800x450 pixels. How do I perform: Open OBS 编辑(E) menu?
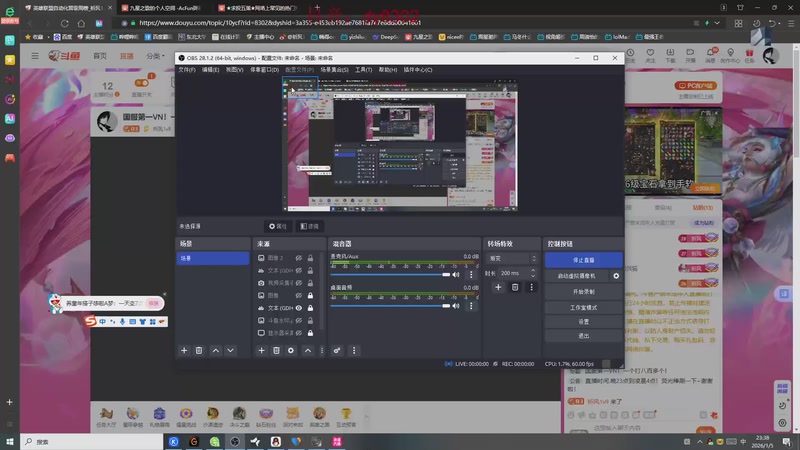point(210,69)
